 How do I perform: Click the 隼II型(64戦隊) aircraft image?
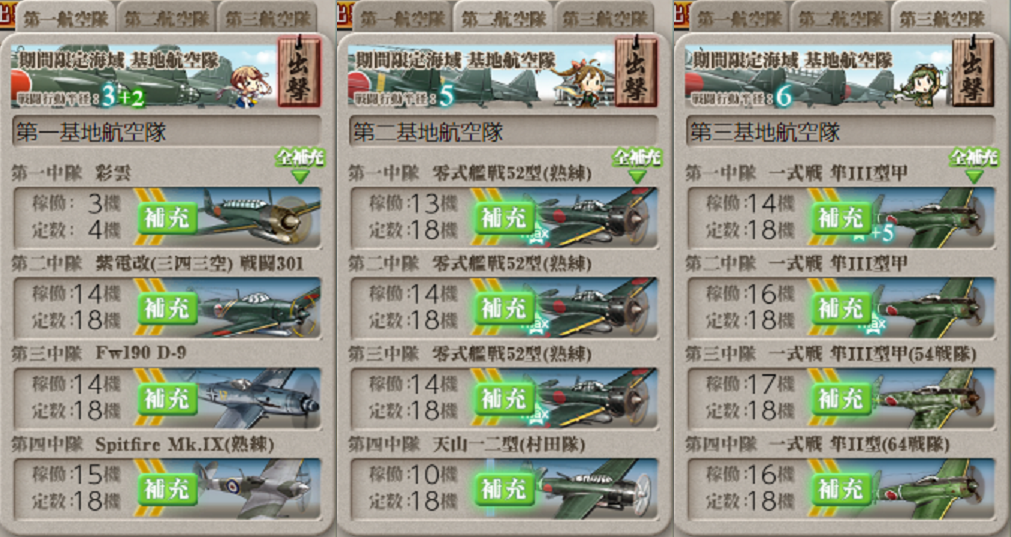pyautogui.click(x=933, y=489)
